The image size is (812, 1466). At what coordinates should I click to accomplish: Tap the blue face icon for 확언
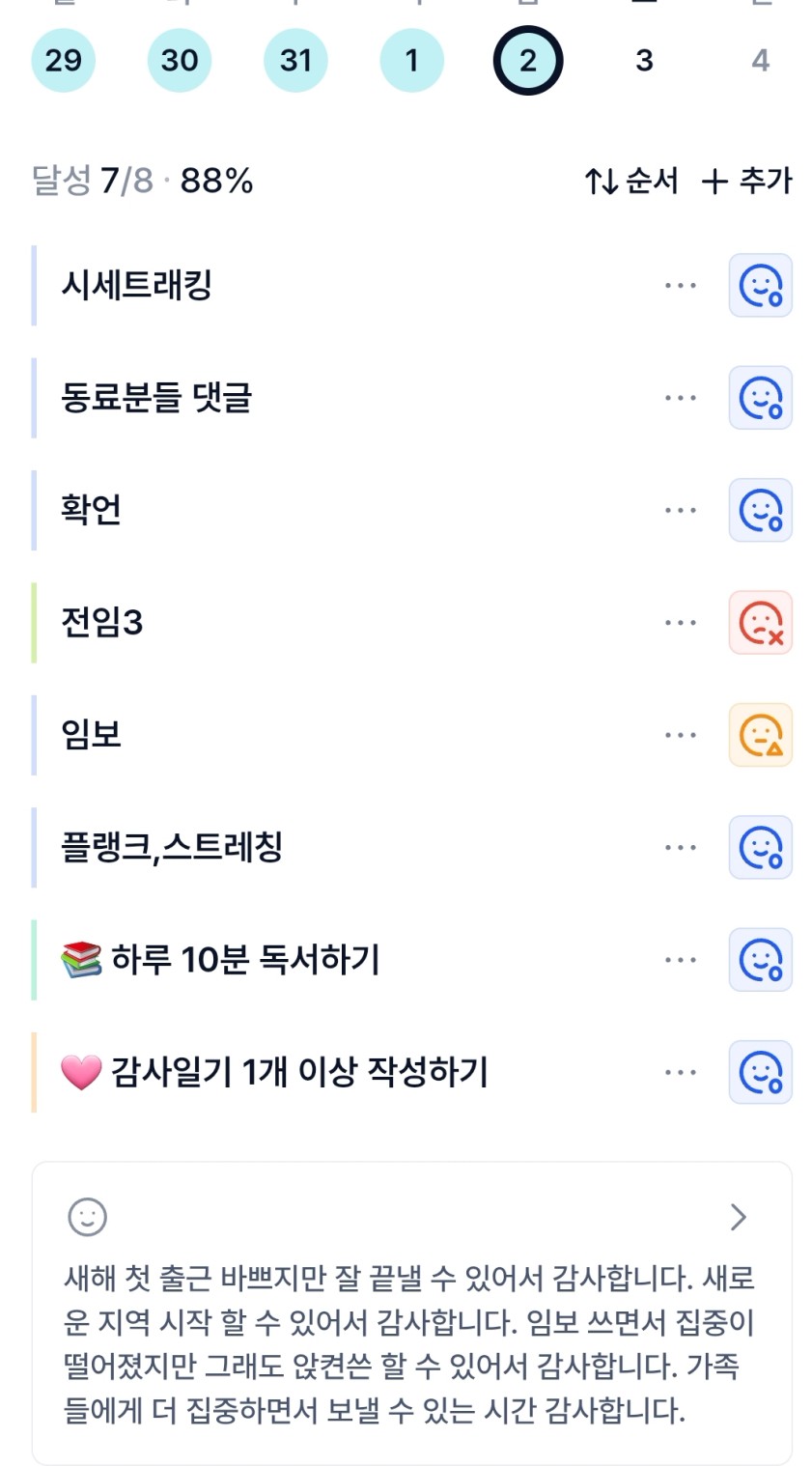point(760,510)
